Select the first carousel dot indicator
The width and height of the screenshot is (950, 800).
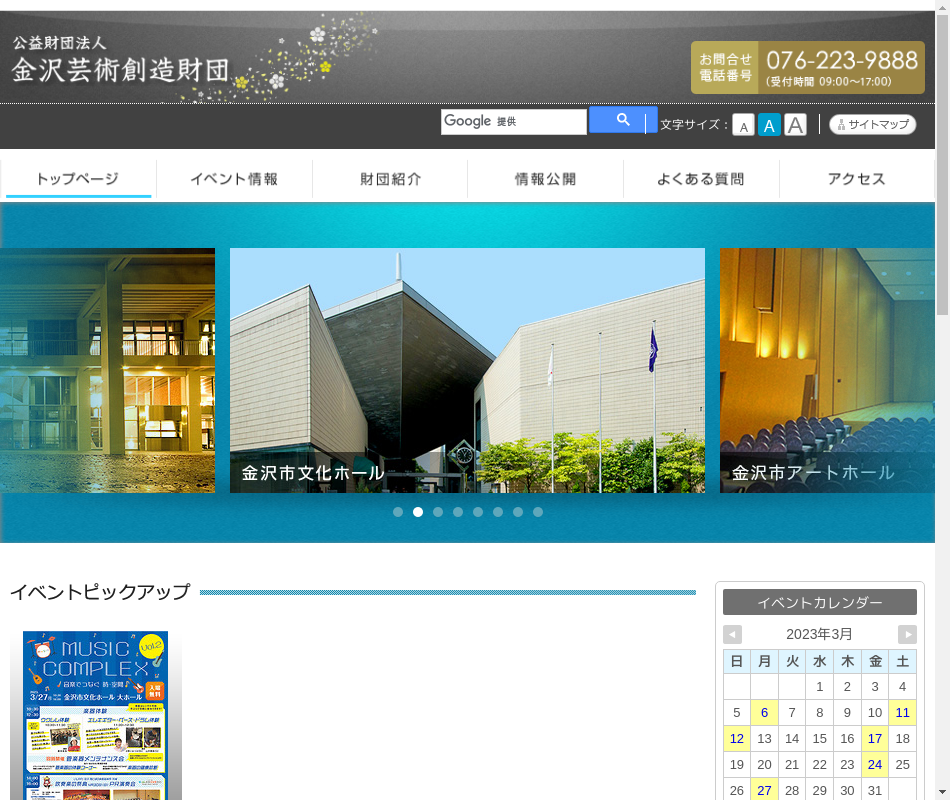[398, 512]
